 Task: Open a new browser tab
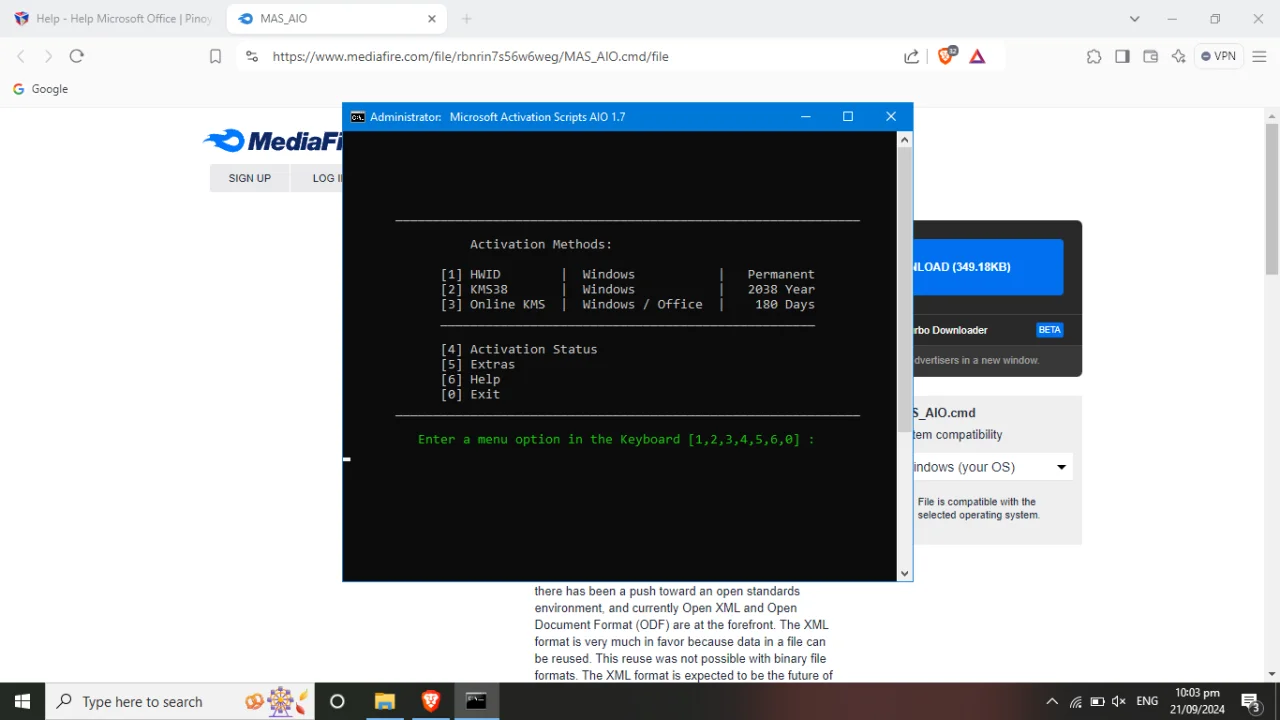(x=466, y=19)
